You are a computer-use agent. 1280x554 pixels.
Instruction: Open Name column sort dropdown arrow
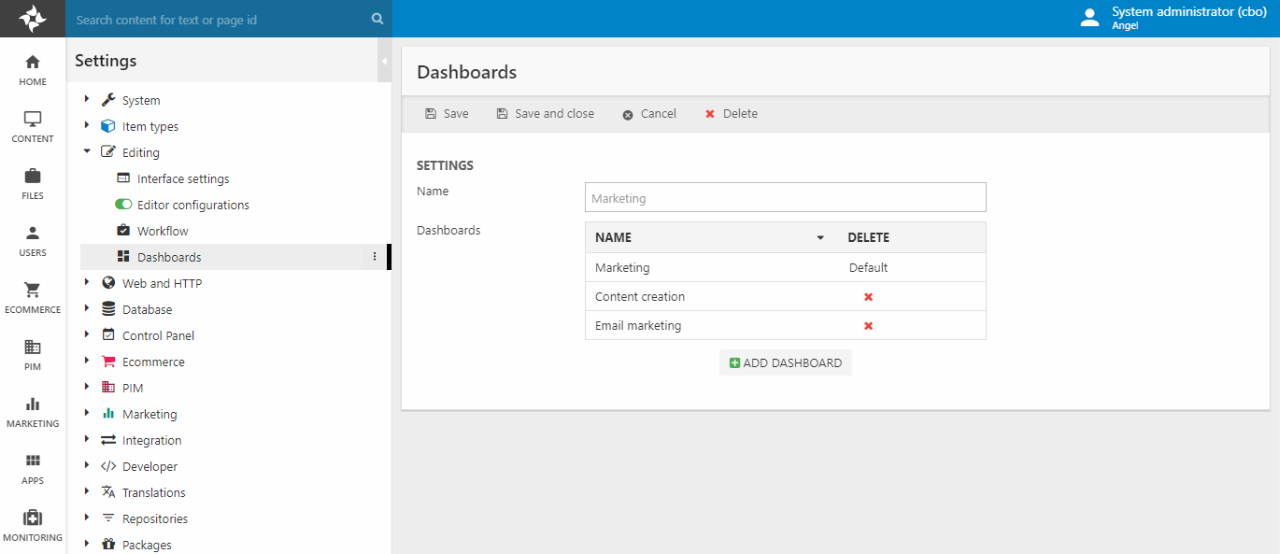[820, 238]
